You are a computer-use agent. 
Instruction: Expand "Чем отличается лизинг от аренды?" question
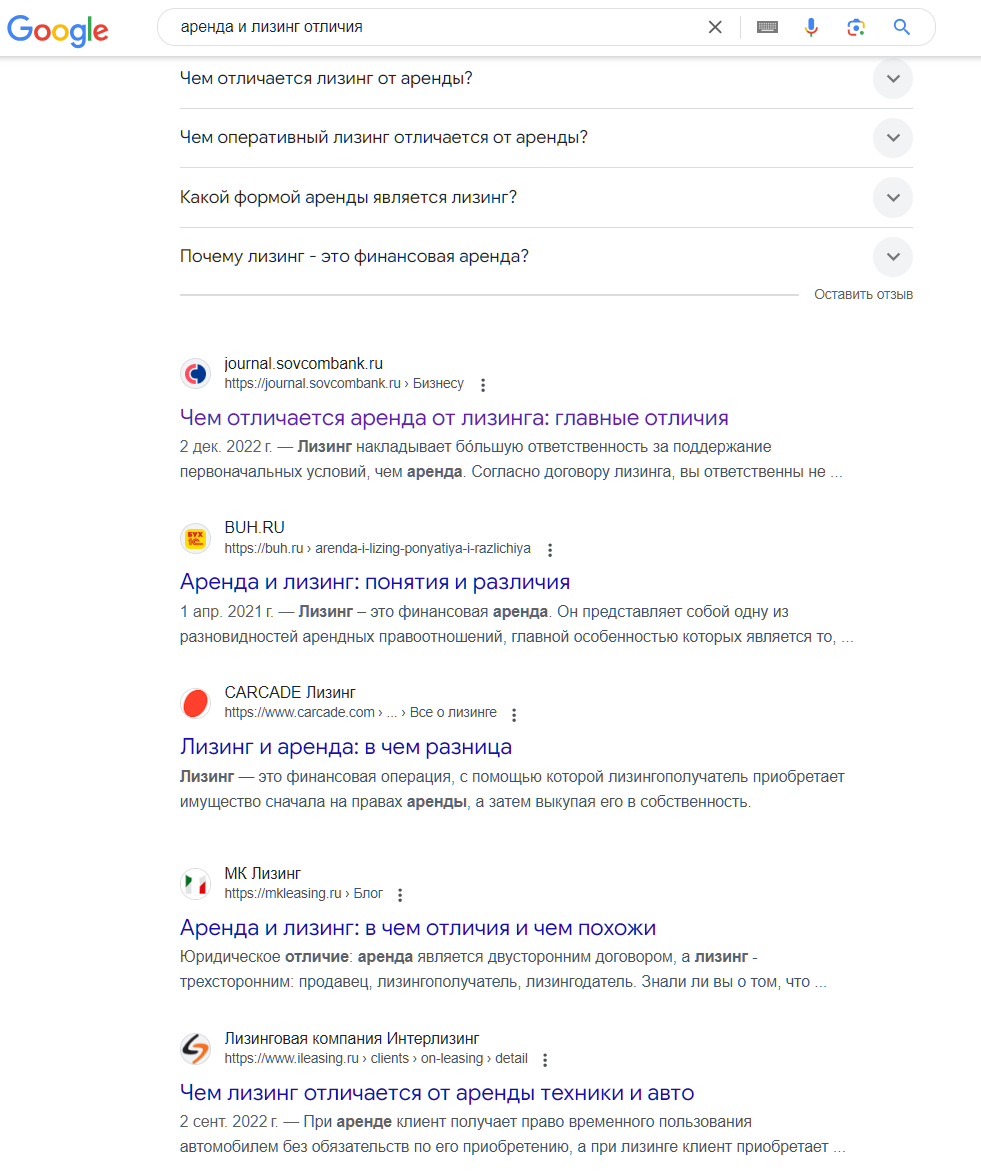892,78
